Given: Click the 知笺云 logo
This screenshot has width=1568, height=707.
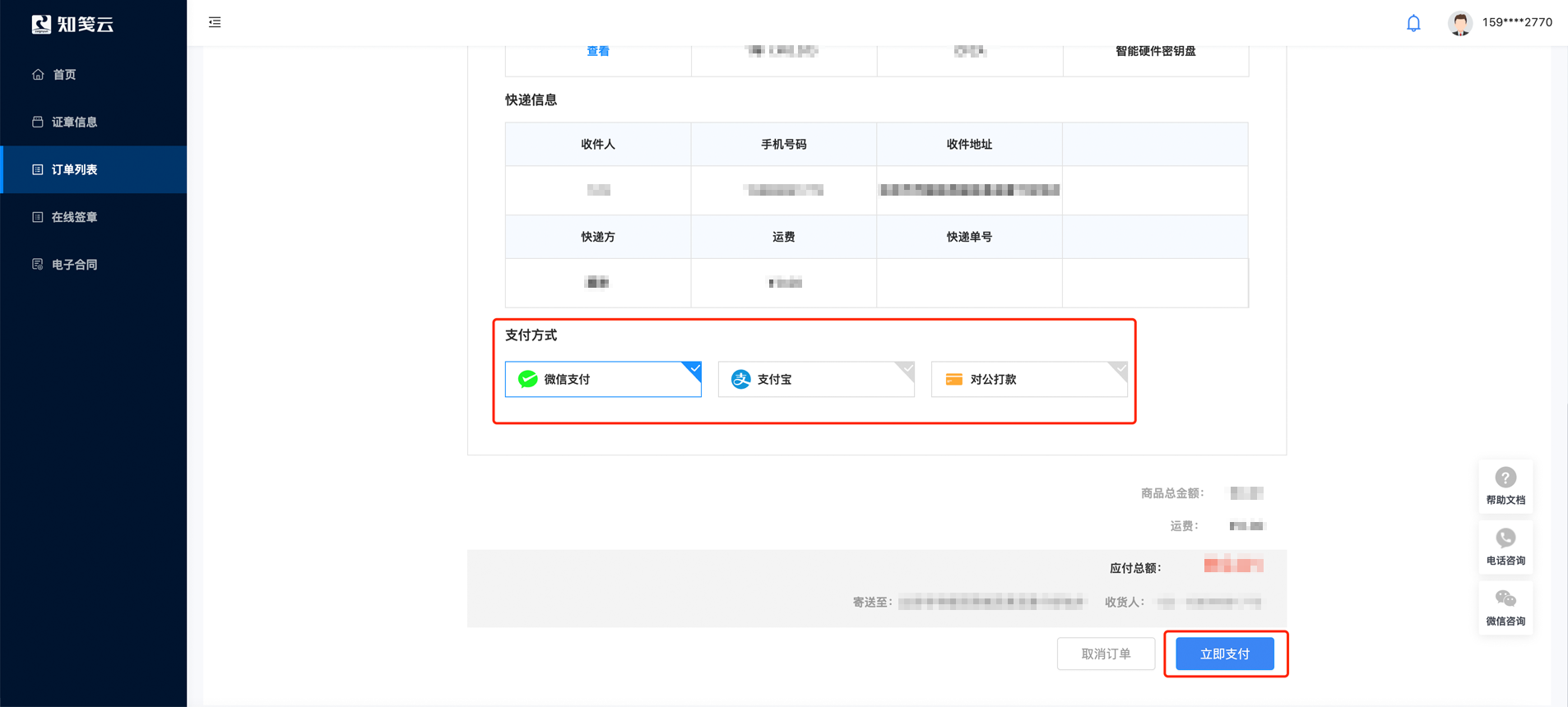Looking at the screenshot, I should point(72,24).
